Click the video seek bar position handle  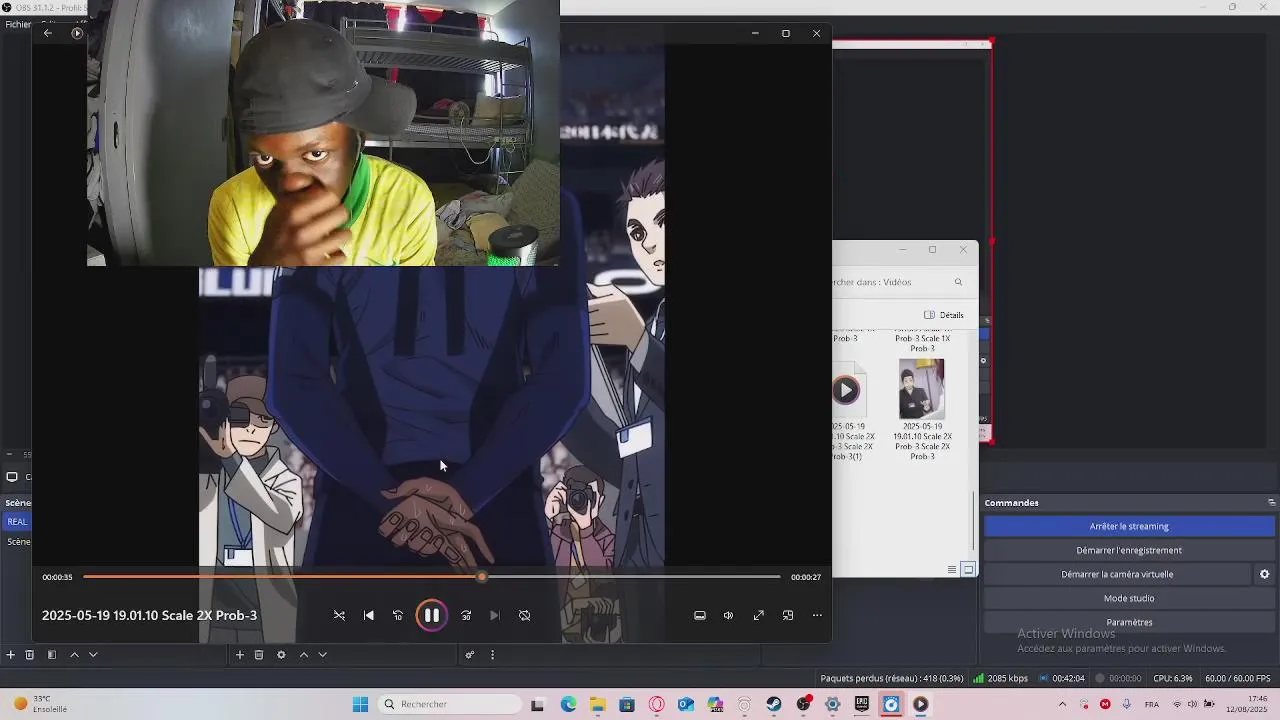click(482, 577)
